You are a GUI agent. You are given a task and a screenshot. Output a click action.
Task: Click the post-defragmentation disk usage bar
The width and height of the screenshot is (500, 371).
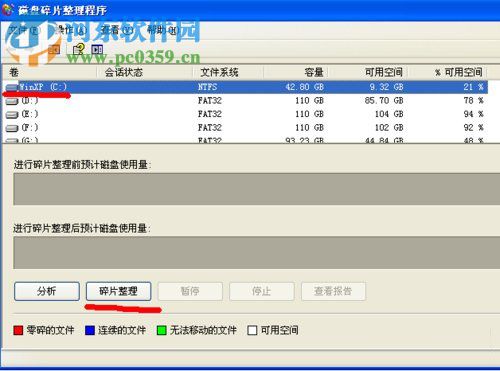click(256, 253)
